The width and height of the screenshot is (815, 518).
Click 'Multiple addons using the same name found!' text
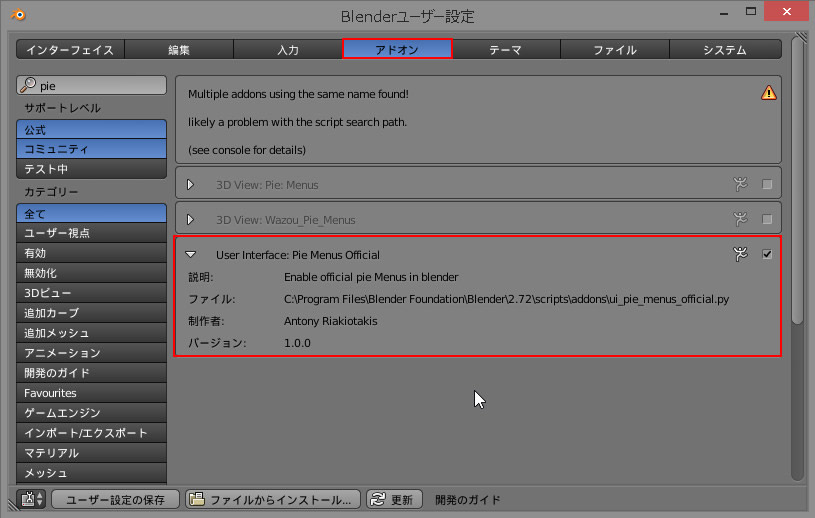pos(298,94)
